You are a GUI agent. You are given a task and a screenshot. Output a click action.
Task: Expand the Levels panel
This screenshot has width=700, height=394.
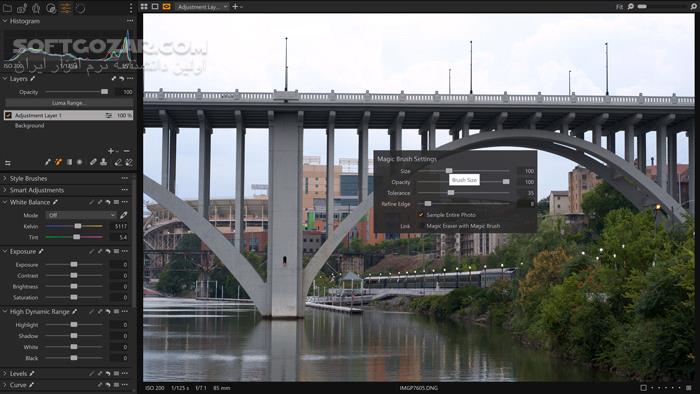5,373
